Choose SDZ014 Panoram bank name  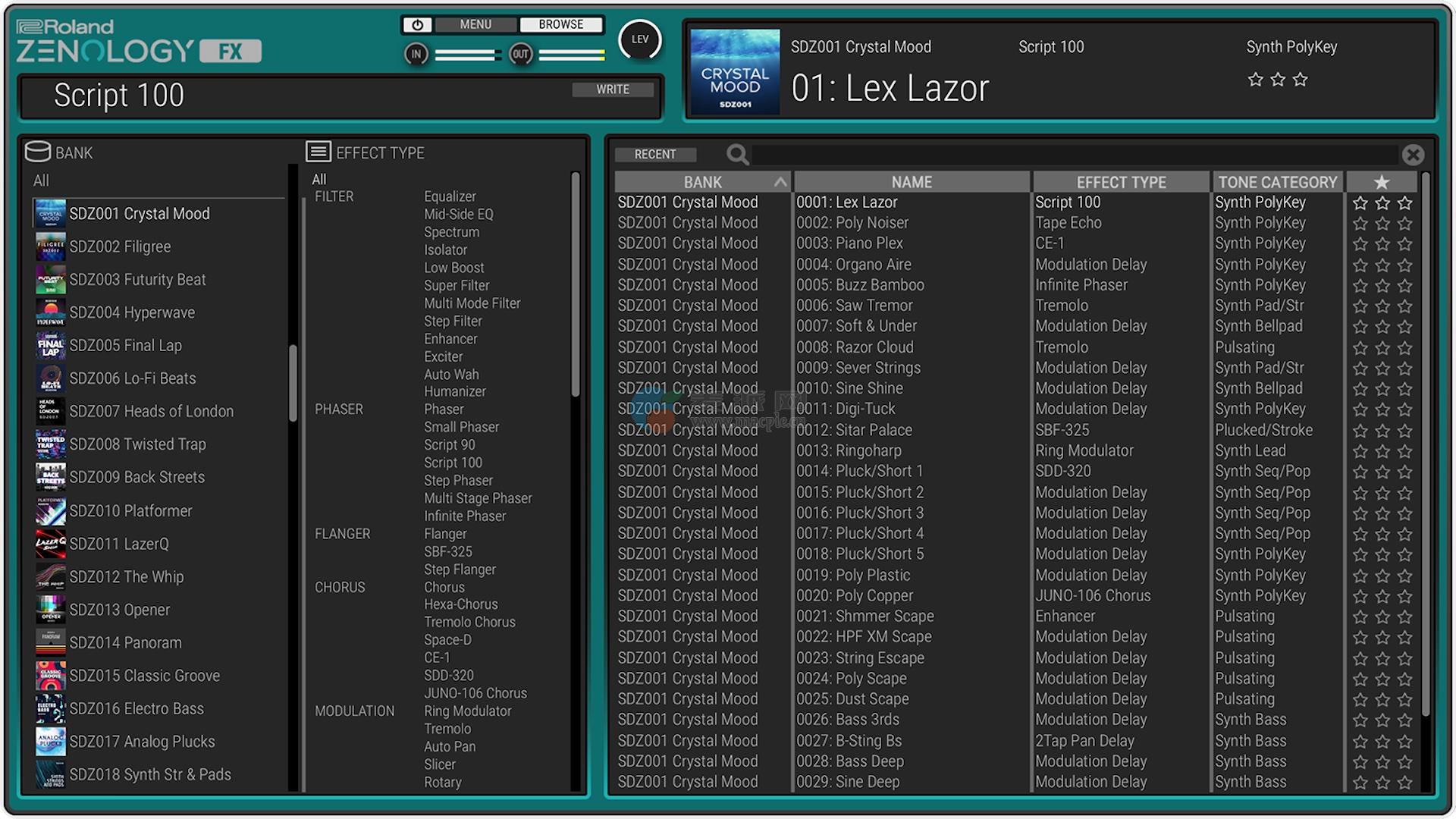(x=126, y=643)
